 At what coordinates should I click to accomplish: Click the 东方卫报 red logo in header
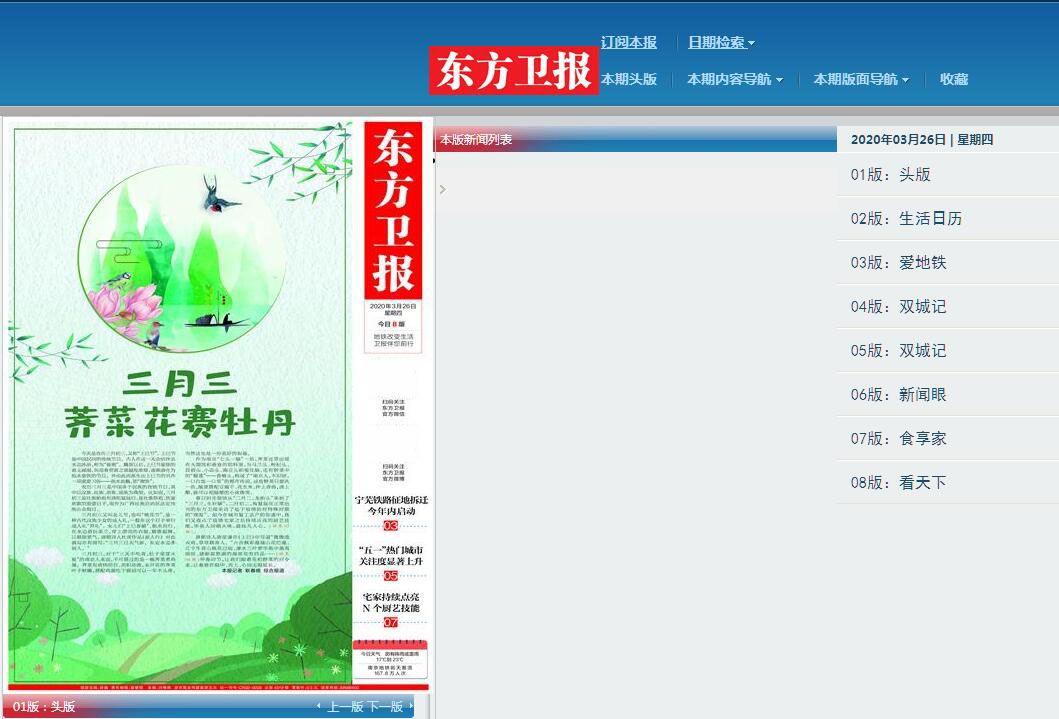[x=514, y=70]
